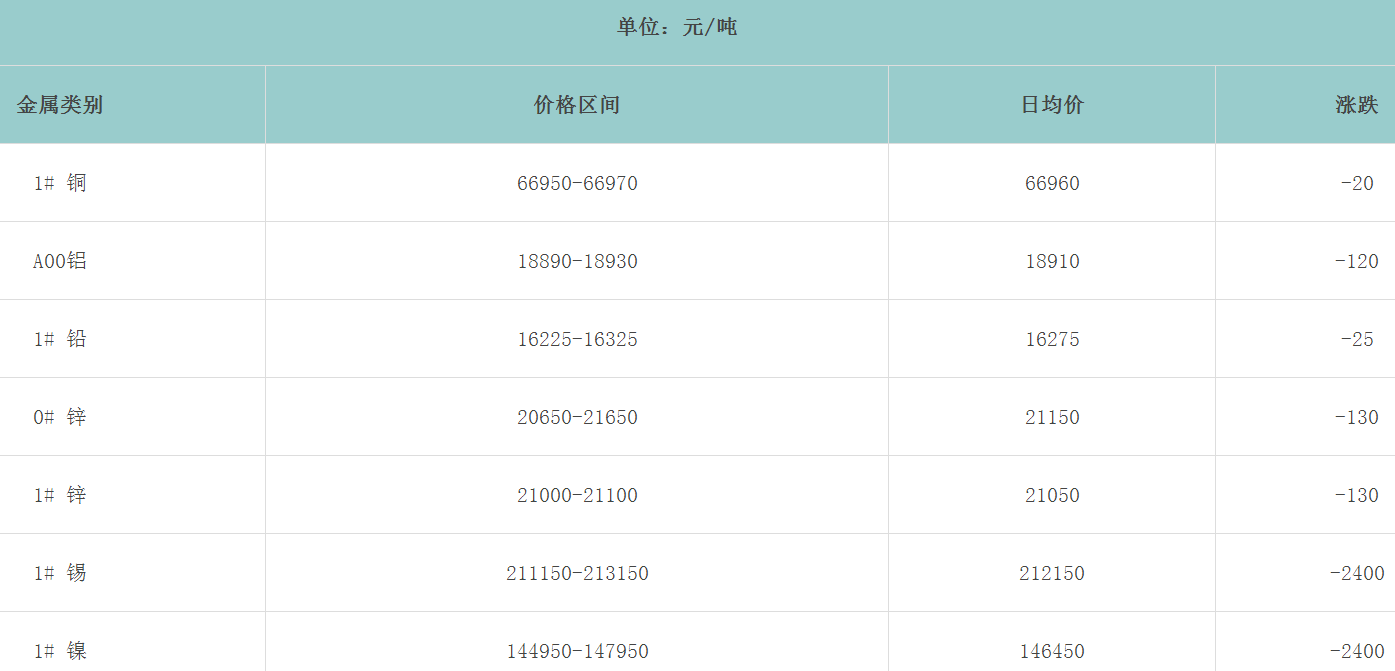Click the nickel price range 144950-147950
1395x671 pixels.
pos(577,651)
